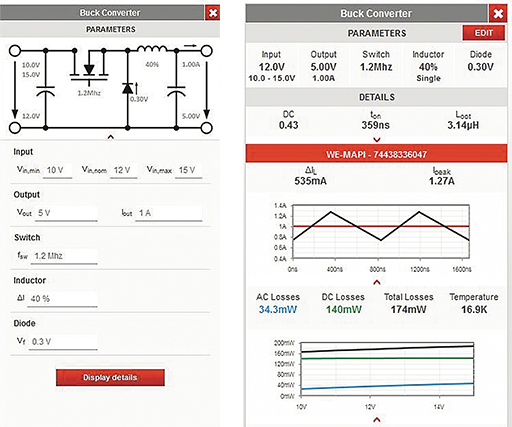Edit the Vin,min 10 V field
The image size is (512, 427).
coord(58,171)
